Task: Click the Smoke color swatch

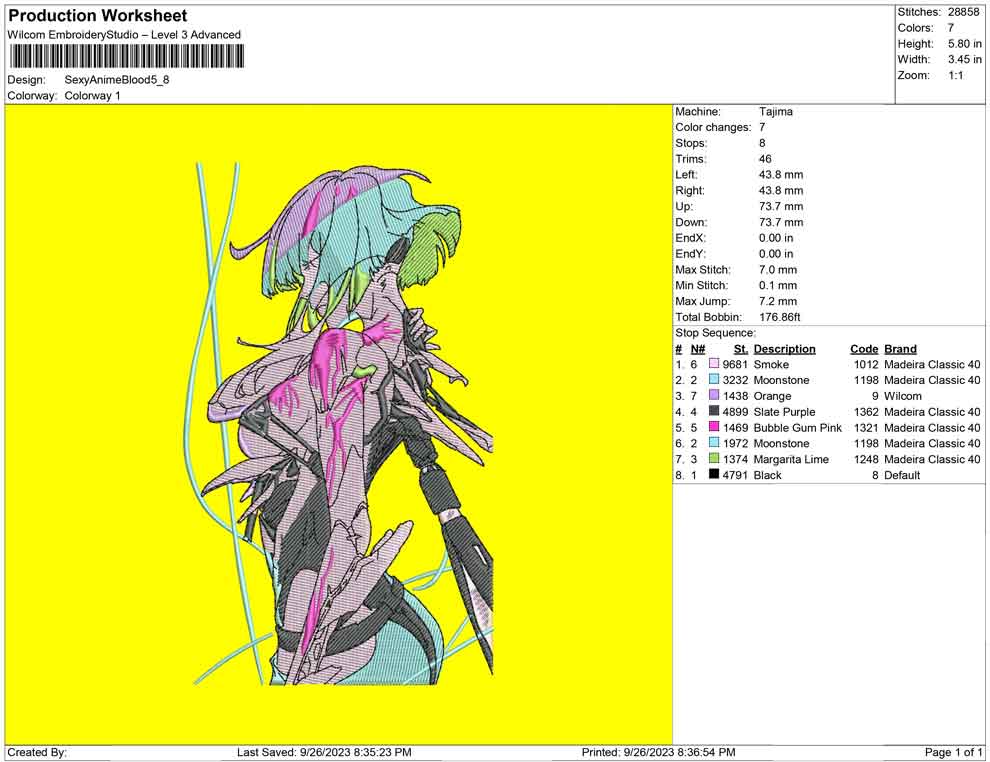Action: (714, 364)
